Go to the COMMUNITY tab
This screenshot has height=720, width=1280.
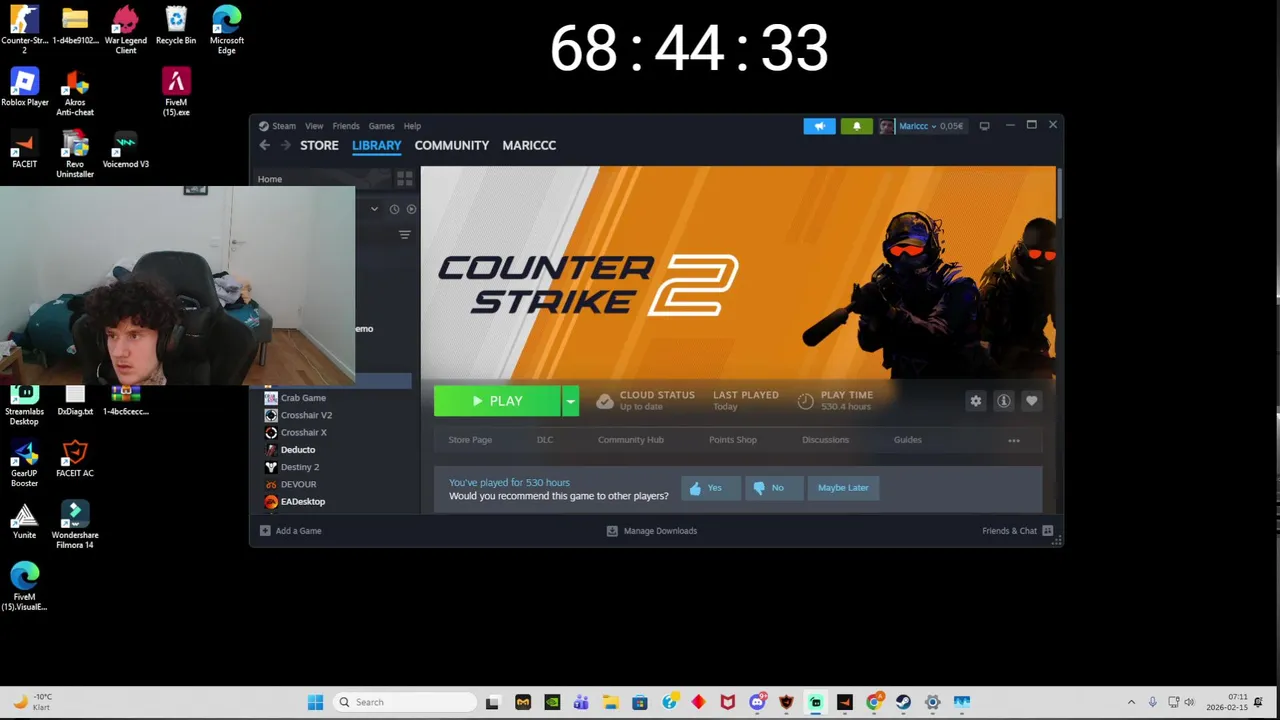[x=452, y=145]
